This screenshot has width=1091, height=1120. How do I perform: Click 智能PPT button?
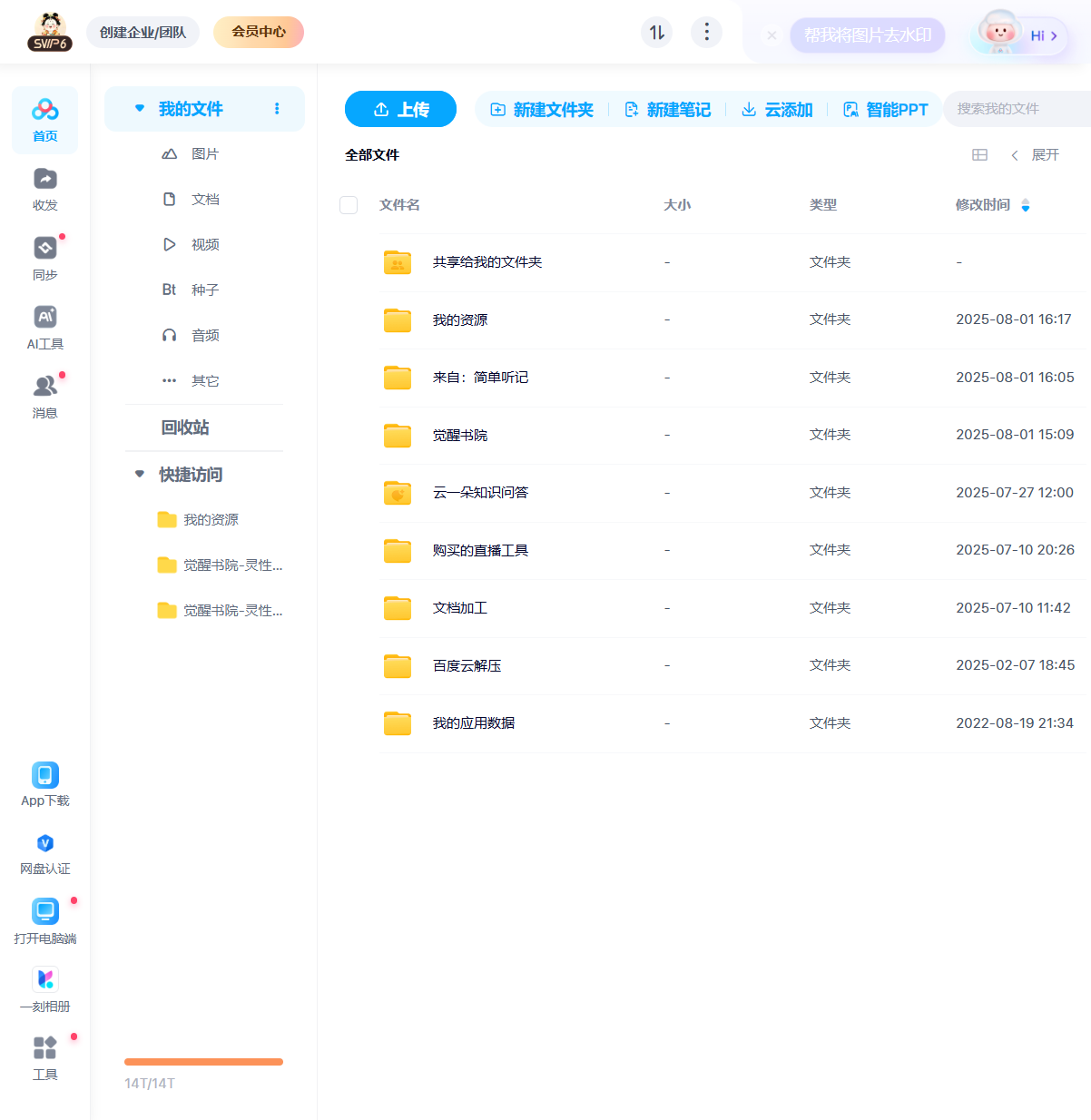(886, 110)
